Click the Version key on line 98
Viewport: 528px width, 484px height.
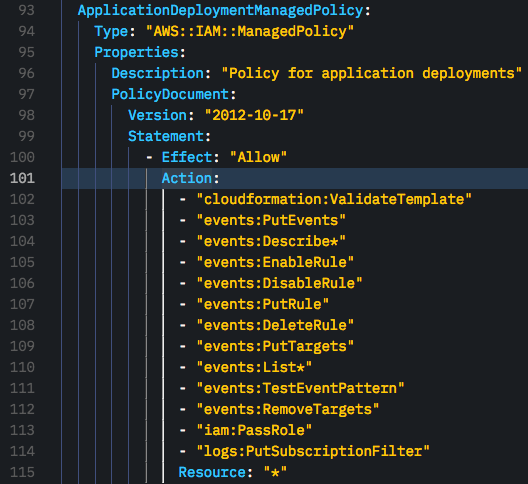[x=158, y=115]
